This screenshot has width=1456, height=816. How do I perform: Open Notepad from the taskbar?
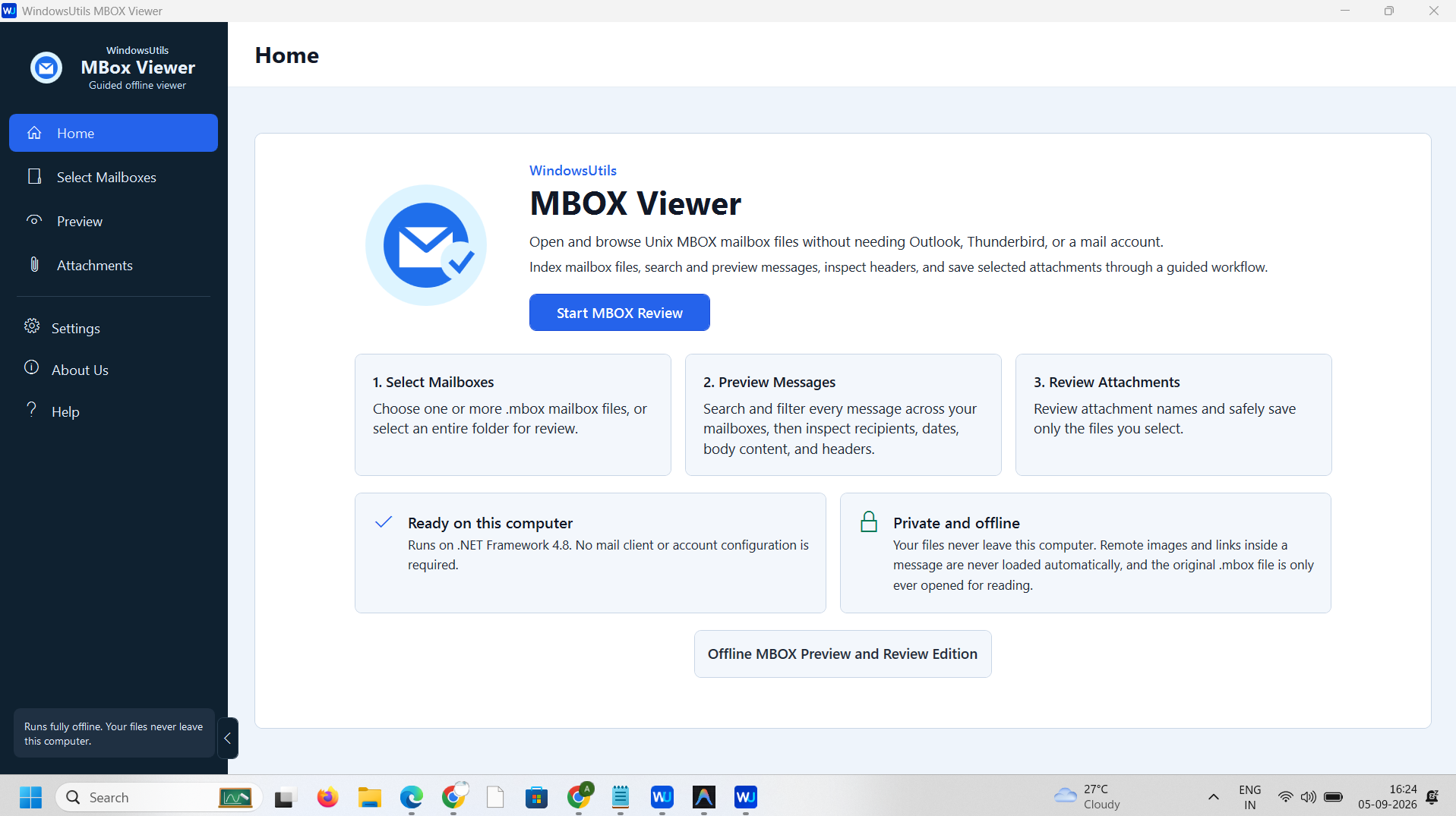[x=621, y=797]
